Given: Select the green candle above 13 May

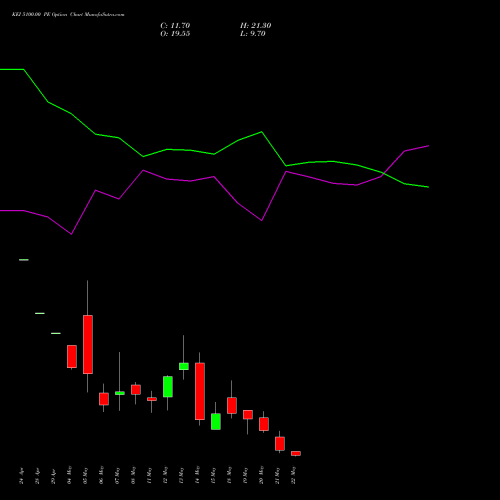Looking at the screenshot, I should pos(184,366).
